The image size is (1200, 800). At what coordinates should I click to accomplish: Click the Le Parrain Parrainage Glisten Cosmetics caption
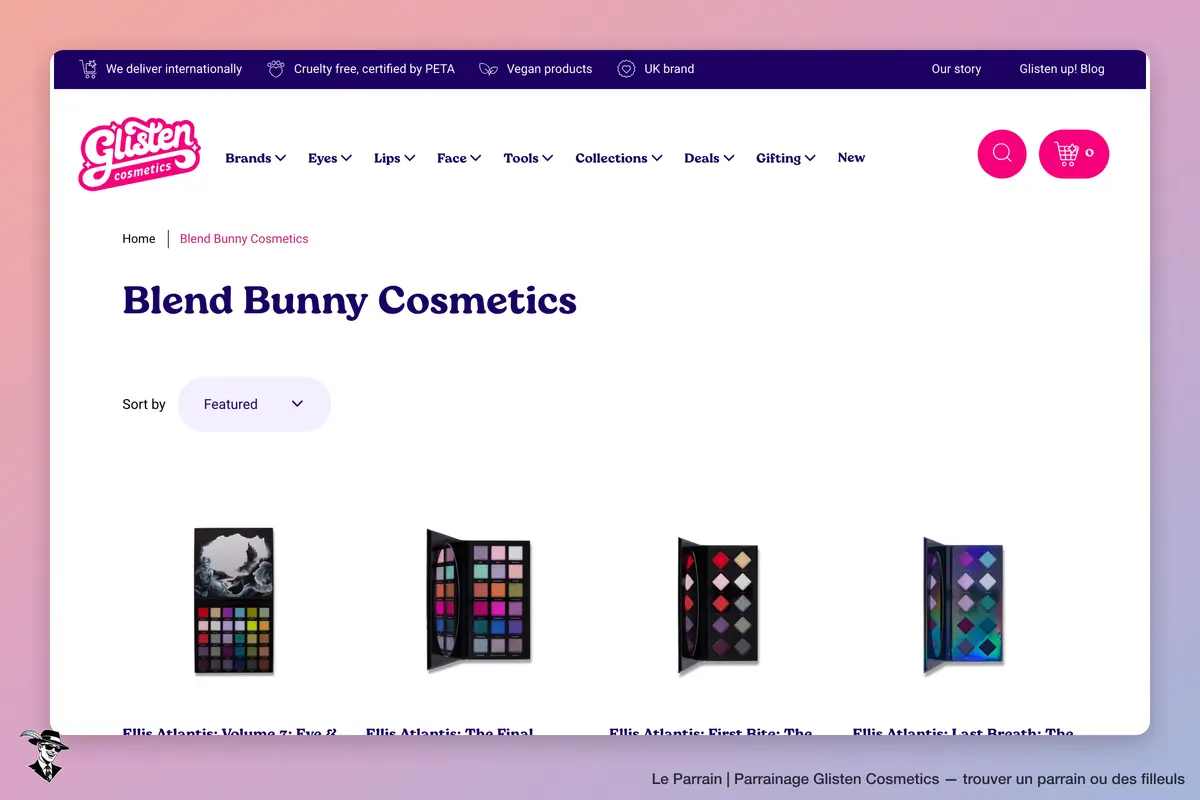click(x=918, y=778)
